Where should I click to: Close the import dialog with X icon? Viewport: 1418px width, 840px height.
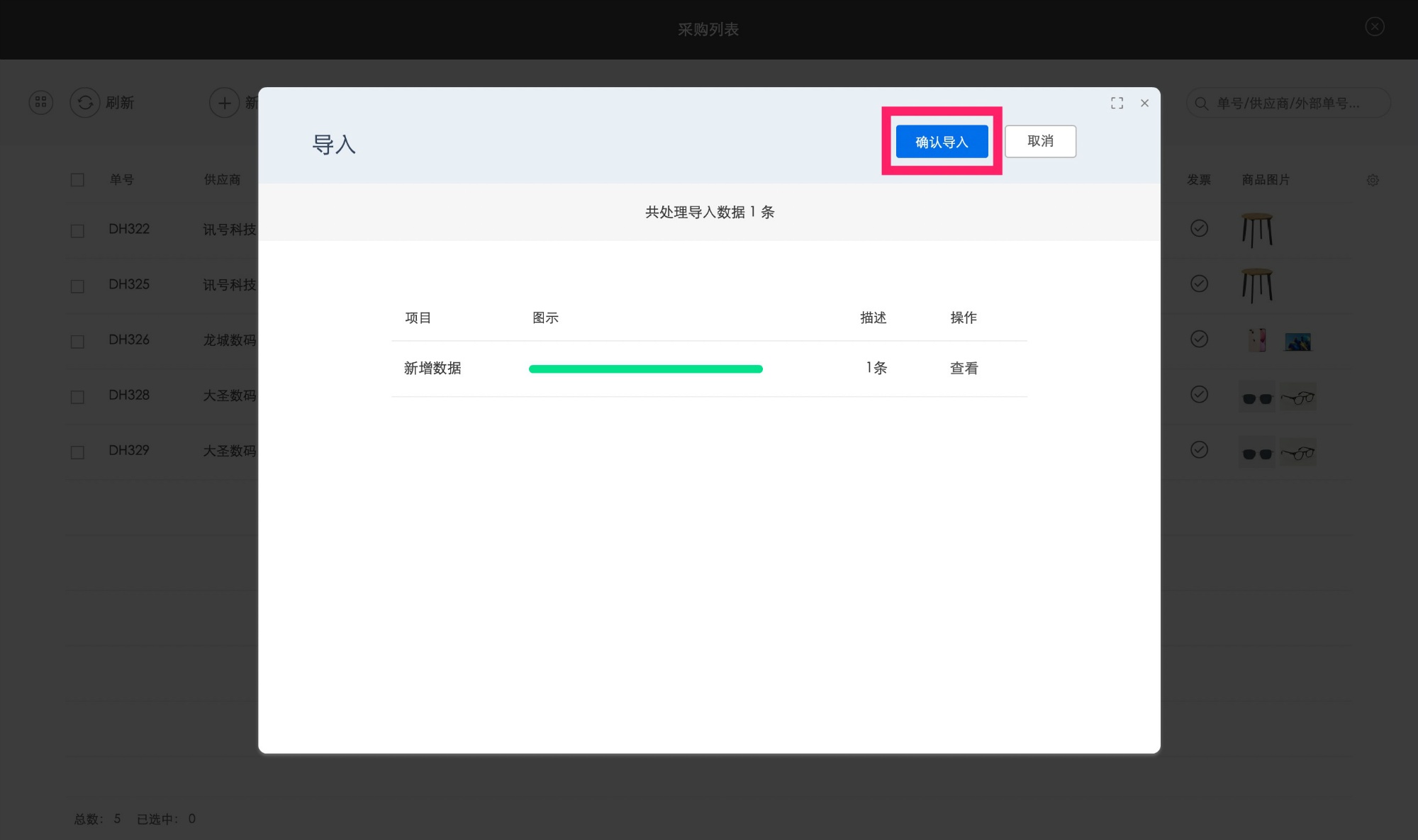click(1144, 103)
